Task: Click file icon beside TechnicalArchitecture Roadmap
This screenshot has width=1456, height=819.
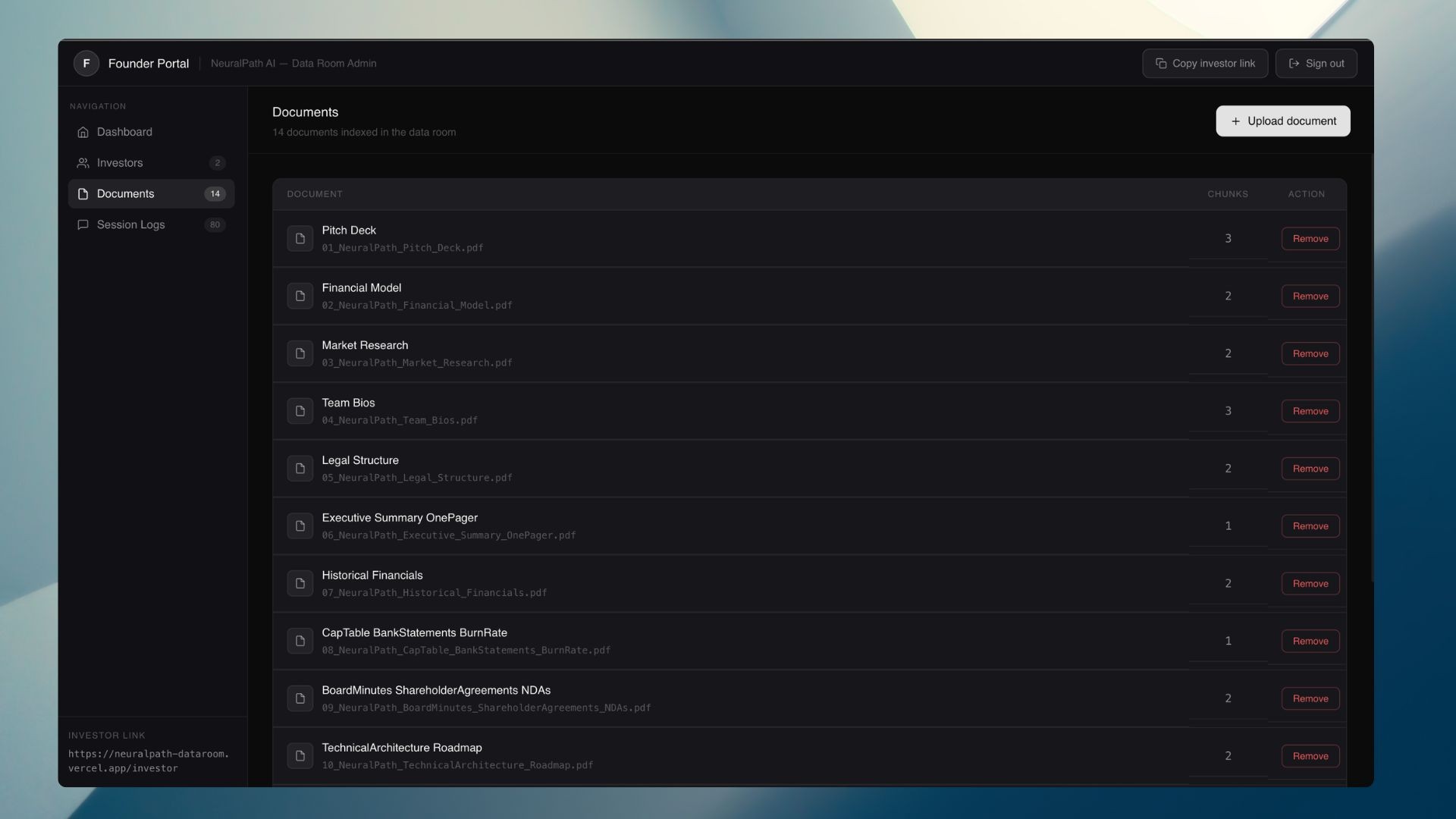Action: tap(300, 756)
